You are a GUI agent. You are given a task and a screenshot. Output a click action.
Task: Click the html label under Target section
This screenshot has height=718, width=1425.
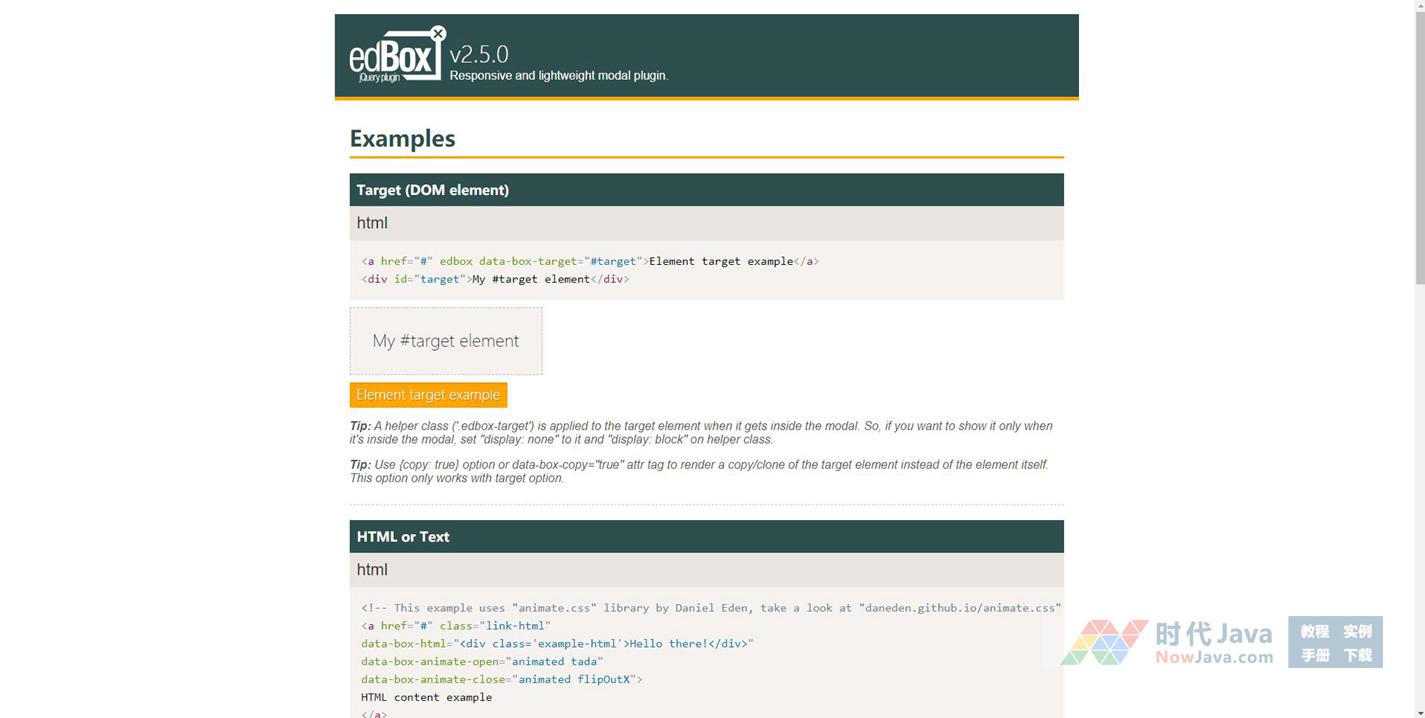coord(372,223)
